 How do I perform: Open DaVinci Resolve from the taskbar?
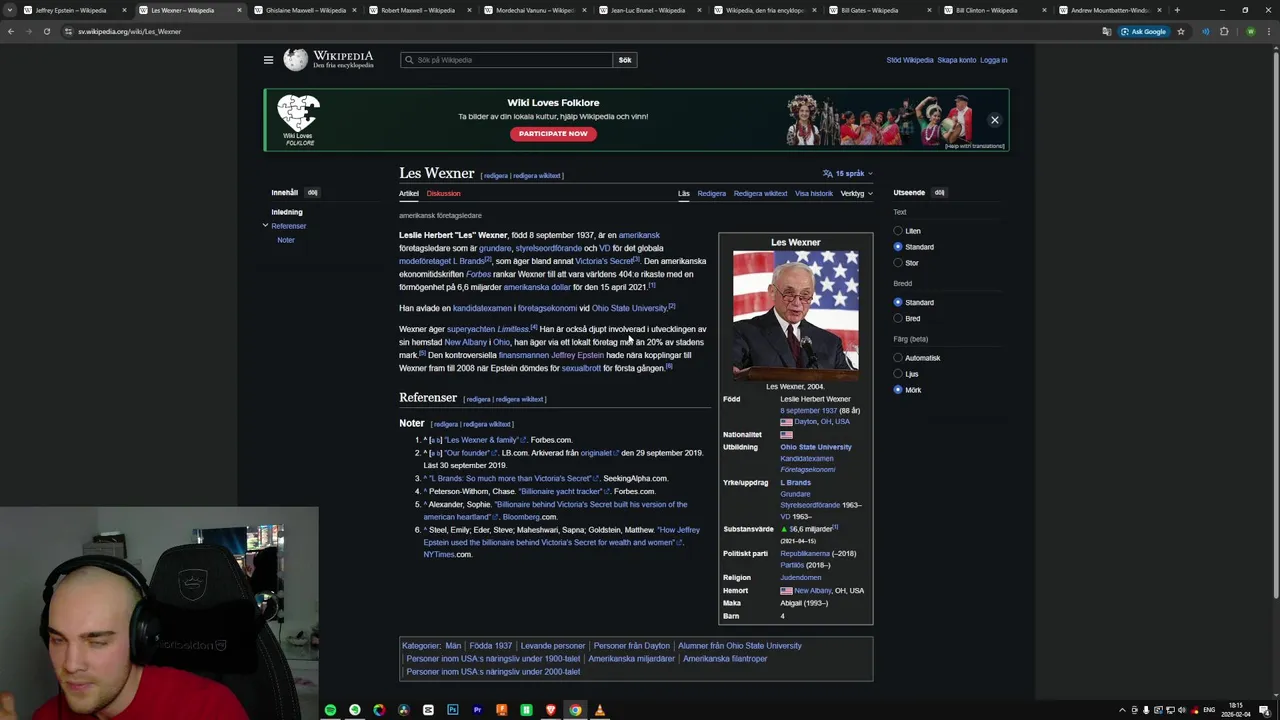(403, 710)
